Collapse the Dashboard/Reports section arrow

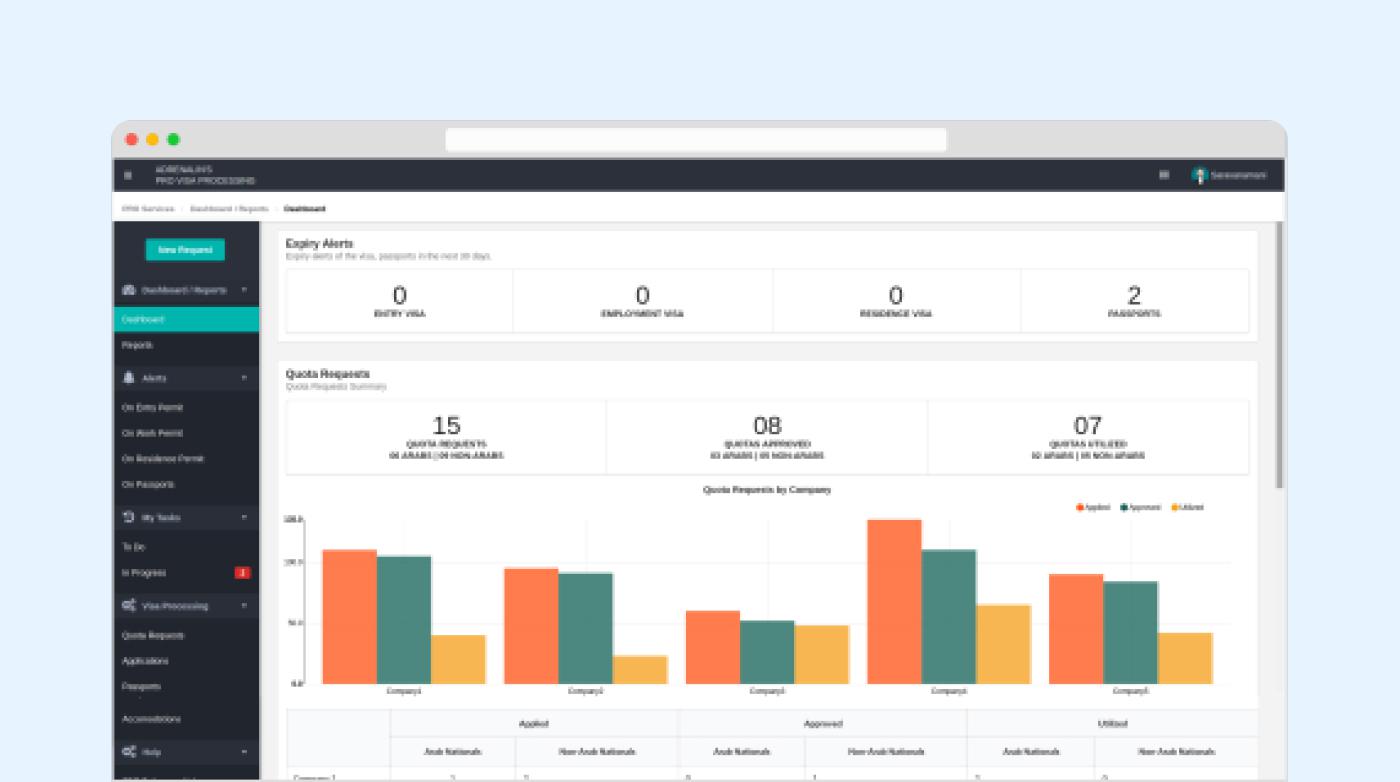pyautogui.click(x=244, y=290)
